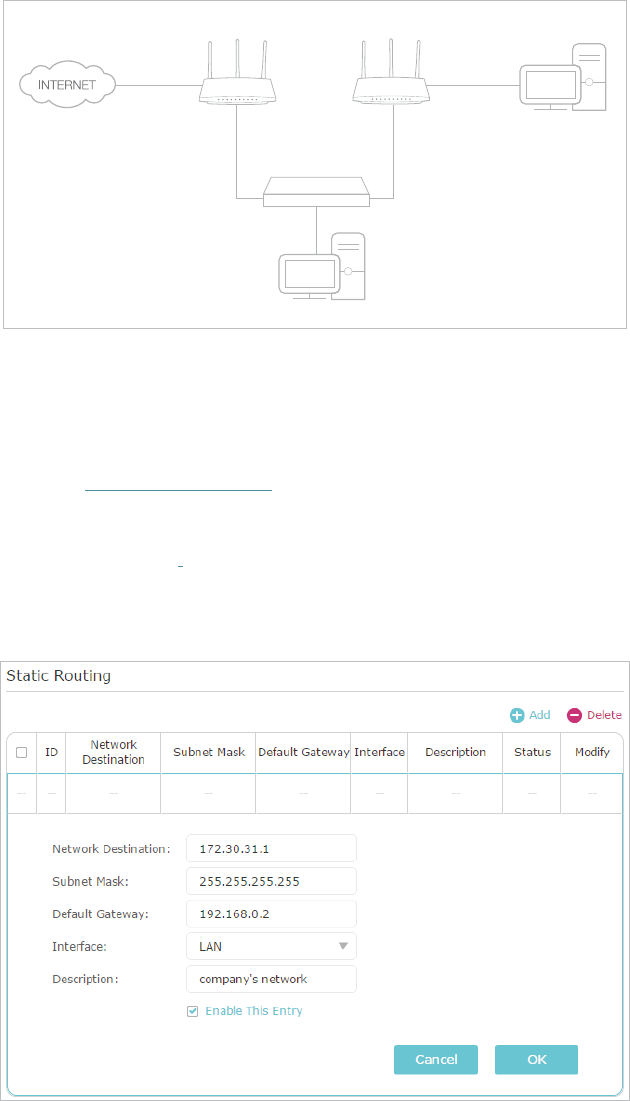Click the Description field with company's network
Viewport: 630px width, 1101px height.
click(271, 979)
